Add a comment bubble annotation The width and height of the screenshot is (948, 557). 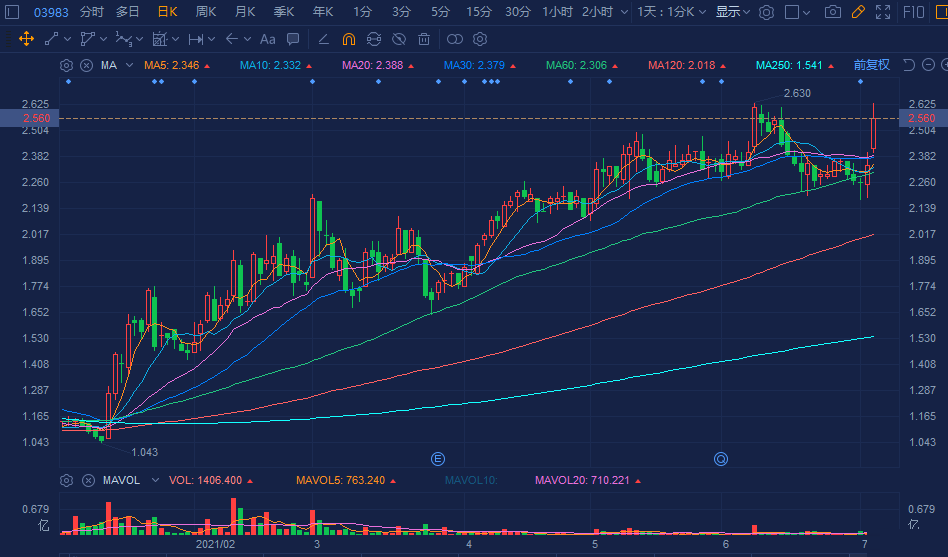[292, 39]
